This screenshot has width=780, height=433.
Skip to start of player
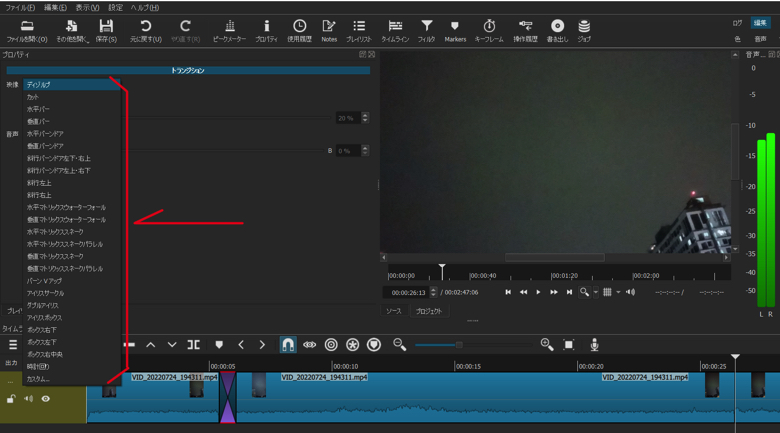[x=508, y=292]
